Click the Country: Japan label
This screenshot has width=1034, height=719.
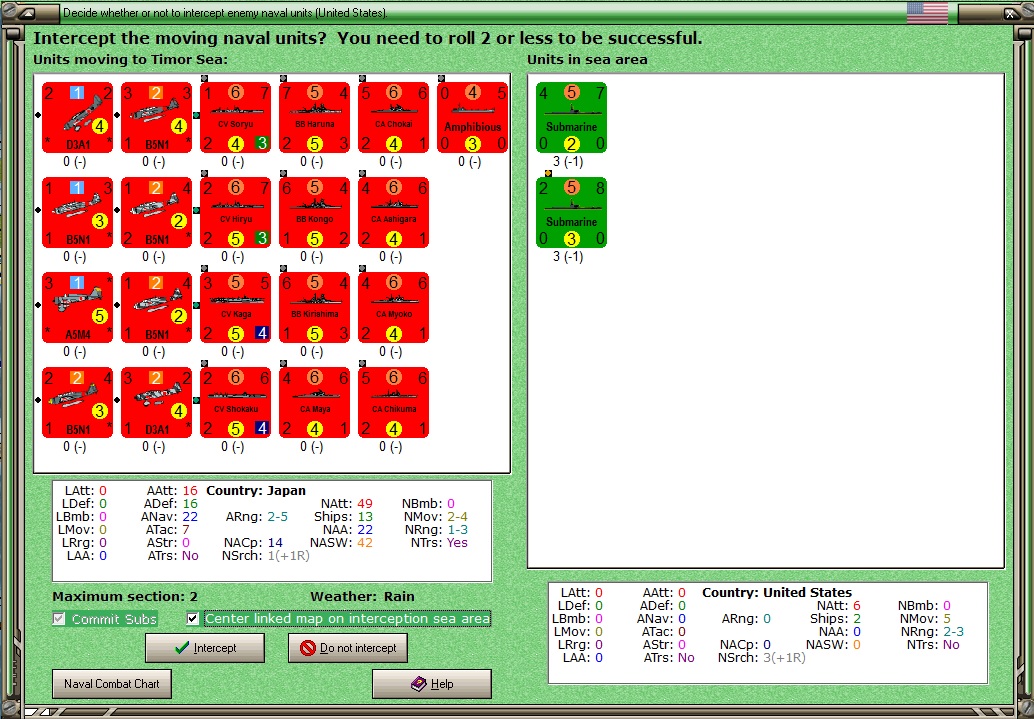point(256,491)
